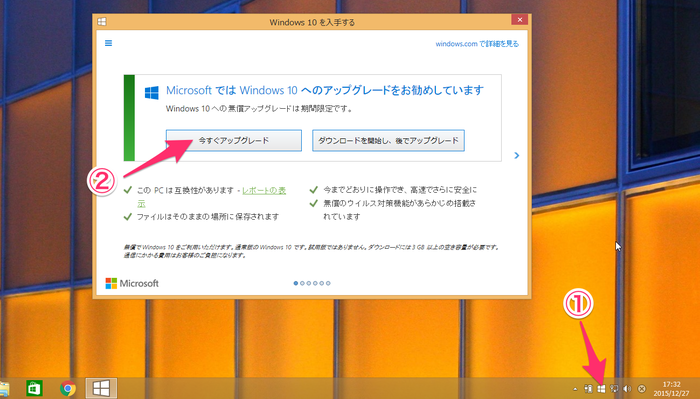Click the Microsoft logo at dialog bottom

pyautogui.click(x=132, y=283)
